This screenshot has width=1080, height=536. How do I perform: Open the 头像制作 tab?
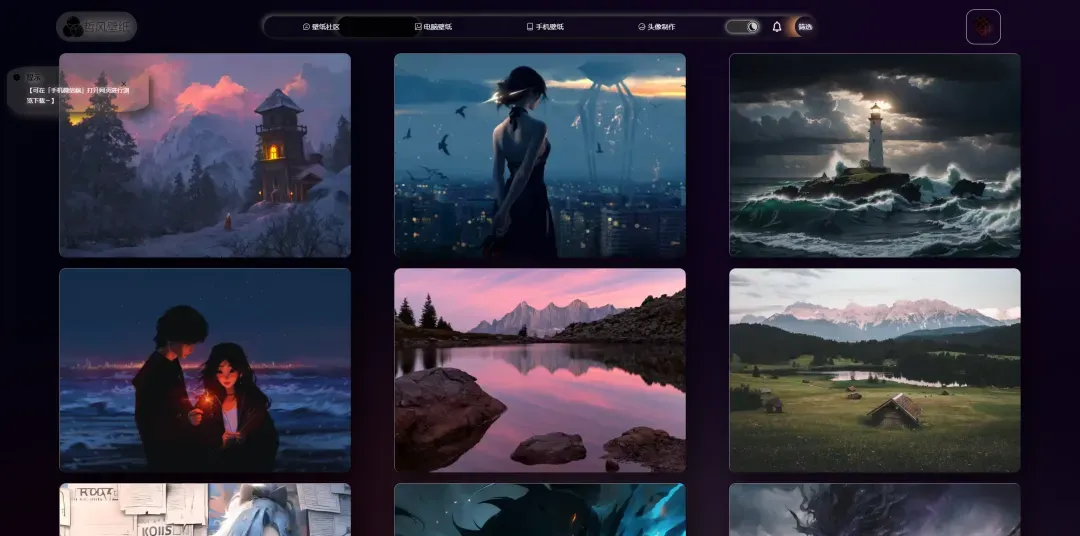[656, 27]
